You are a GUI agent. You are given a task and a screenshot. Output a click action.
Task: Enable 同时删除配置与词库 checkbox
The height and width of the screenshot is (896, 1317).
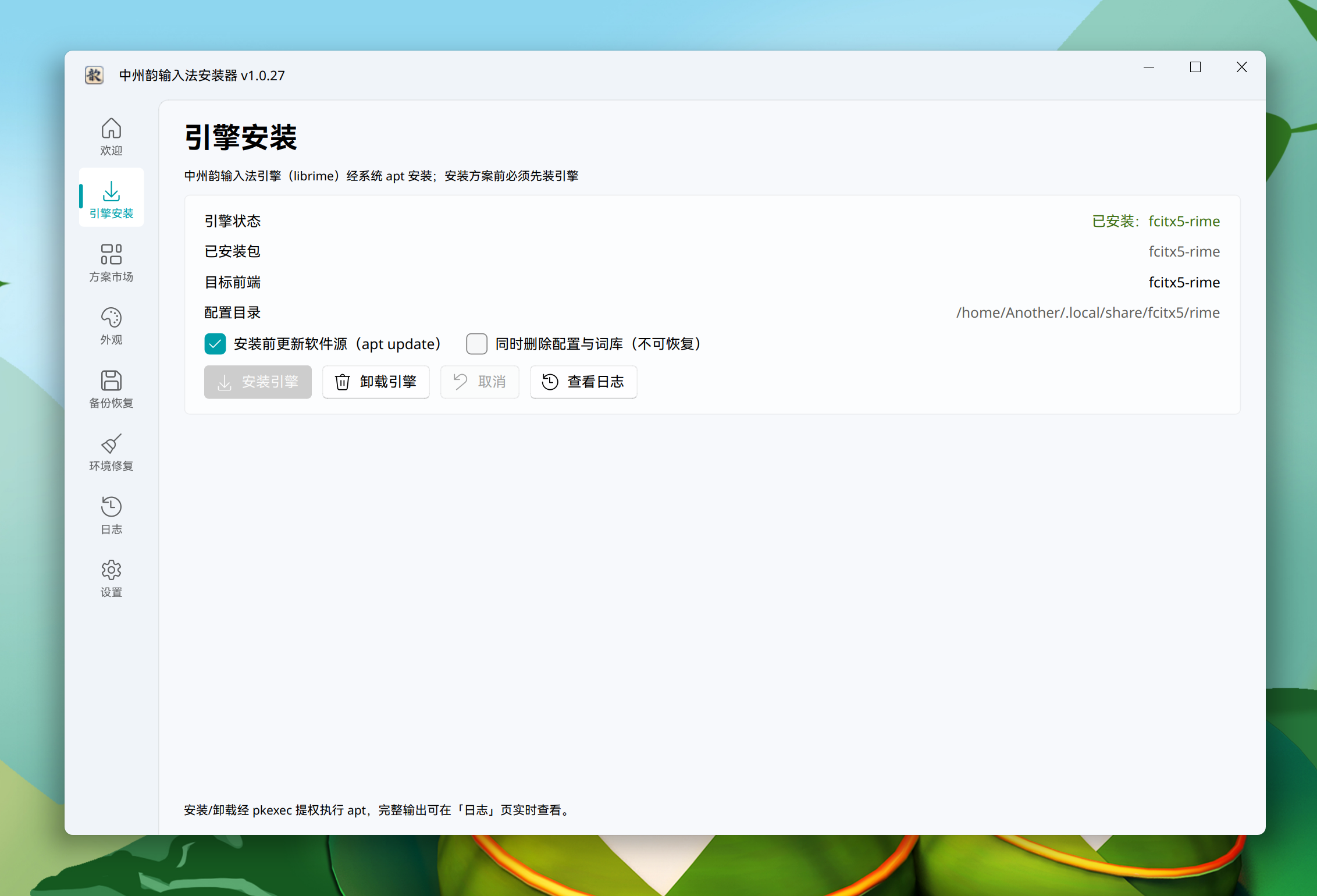pyautogui.click(x=476, y=344)
